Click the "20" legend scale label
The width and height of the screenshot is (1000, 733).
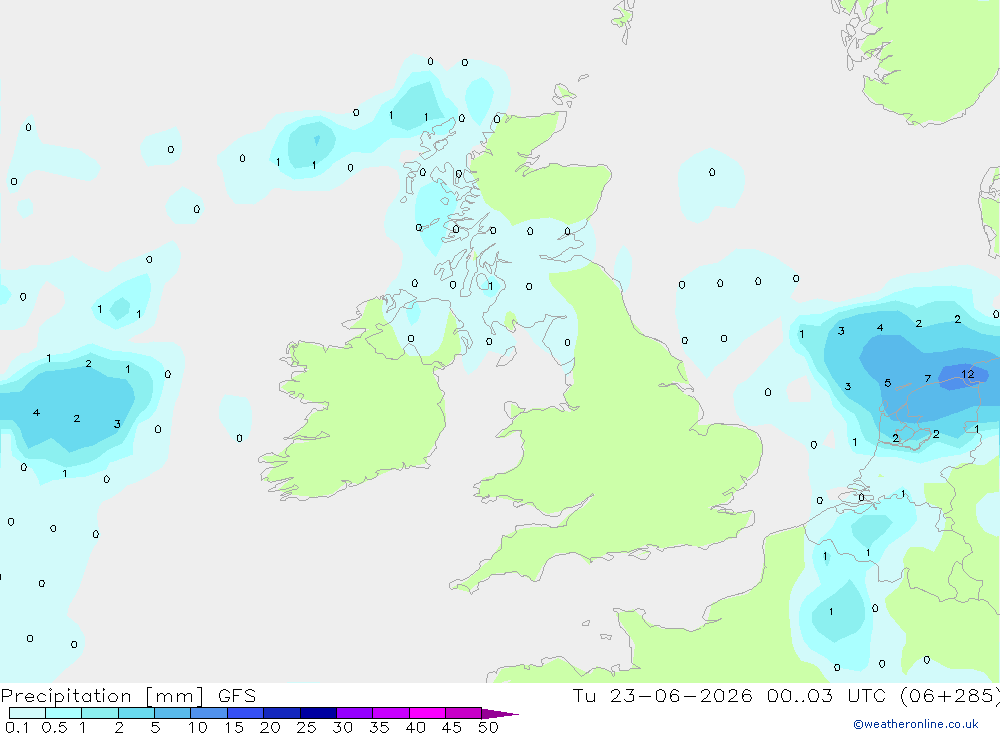click(270, 727)
